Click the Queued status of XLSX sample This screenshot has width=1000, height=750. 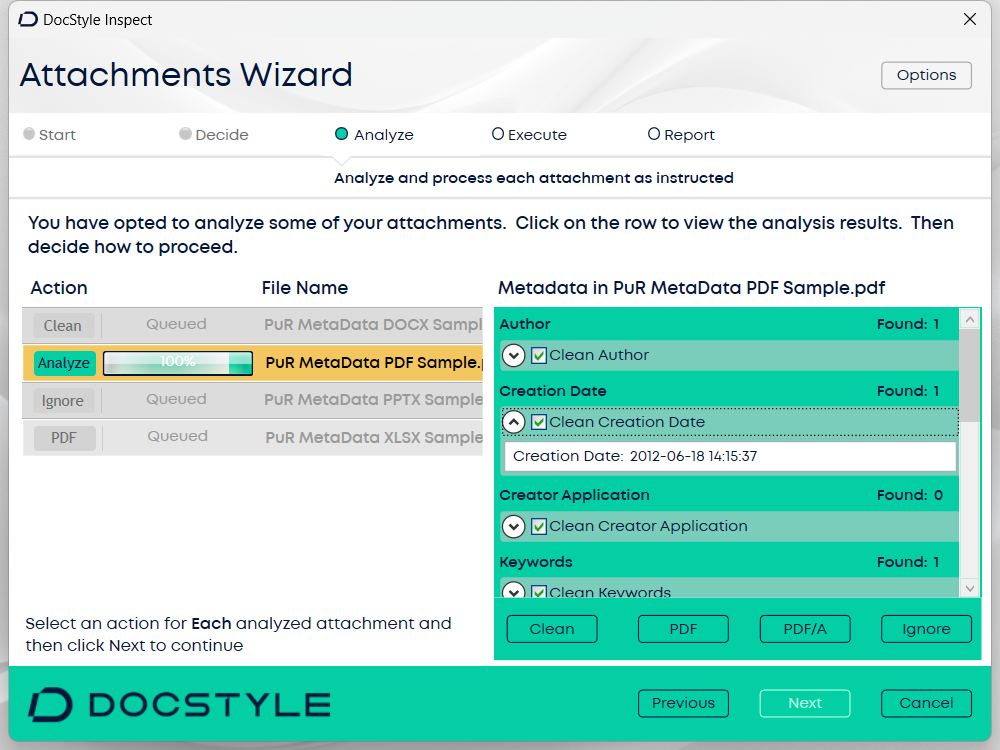(x=177, y=436)
